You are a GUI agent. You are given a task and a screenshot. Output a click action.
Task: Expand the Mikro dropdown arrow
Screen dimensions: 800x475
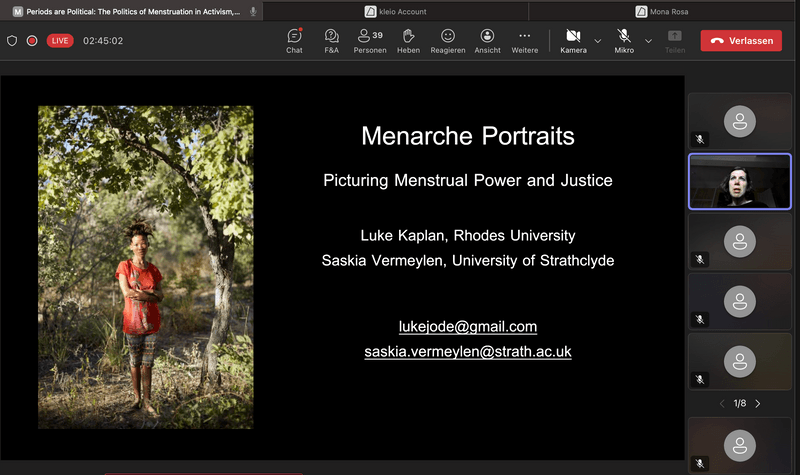(648, 41)
